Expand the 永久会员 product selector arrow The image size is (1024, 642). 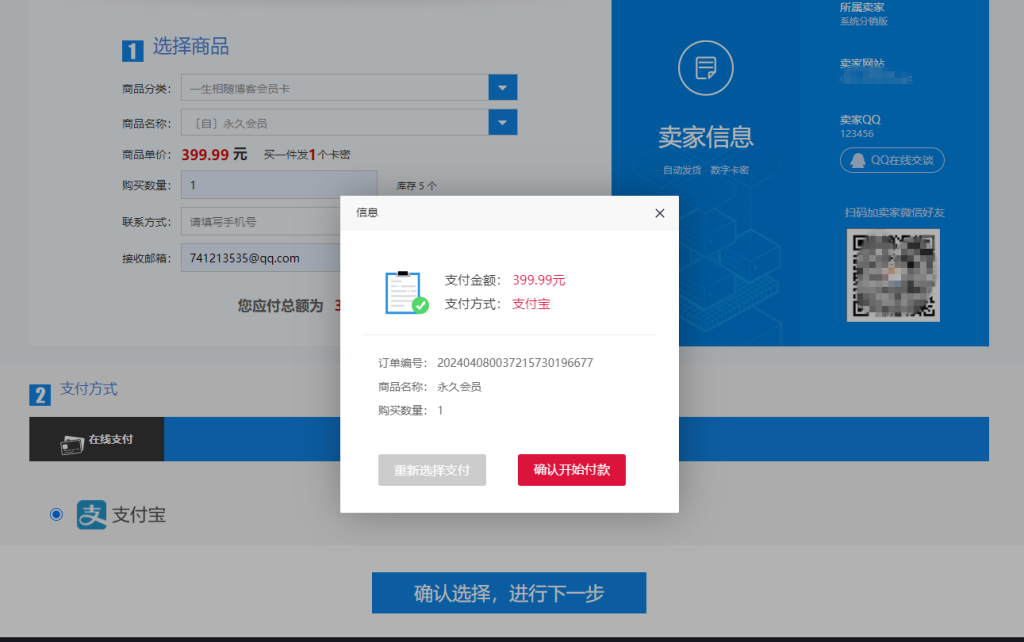501,122
